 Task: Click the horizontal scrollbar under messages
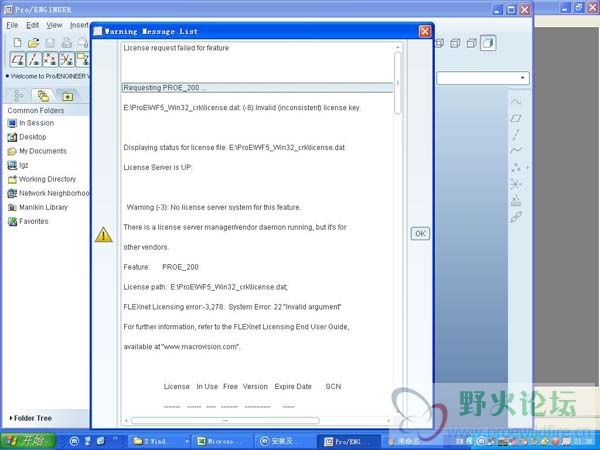coord(225,421)
